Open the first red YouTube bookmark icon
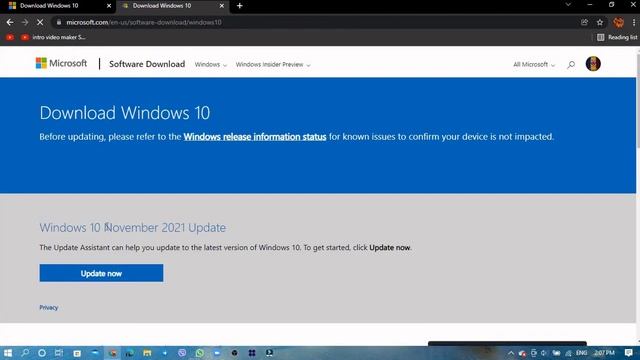 [10, 37]
